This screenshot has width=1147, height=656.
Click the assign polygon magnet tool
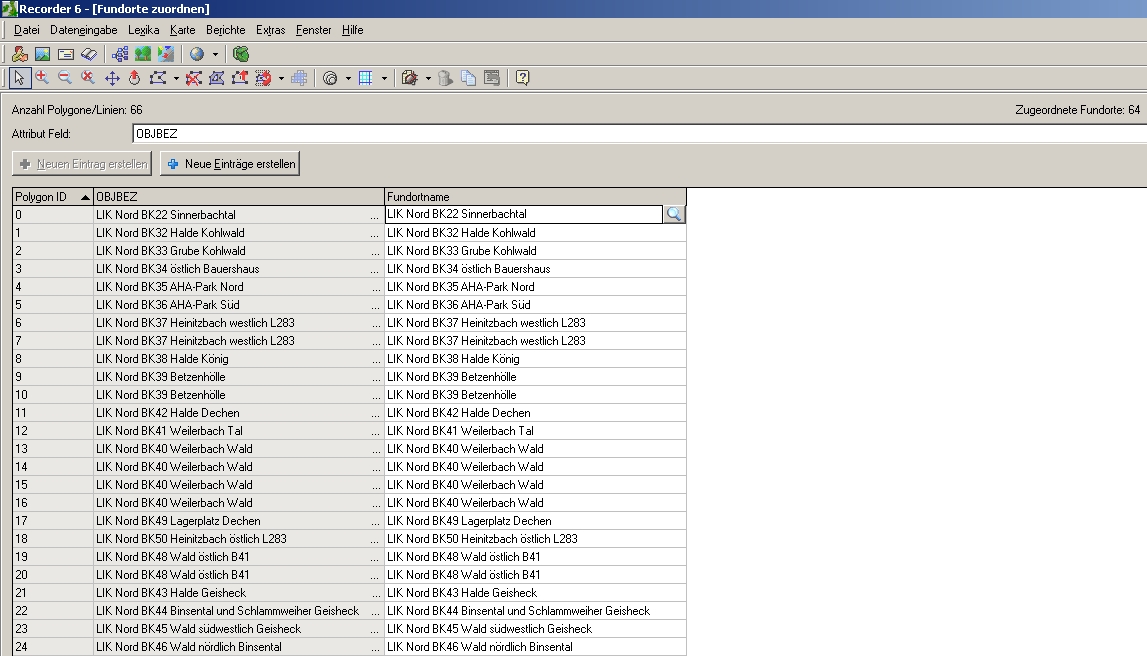pyautogui.click(x=263, y=78)
